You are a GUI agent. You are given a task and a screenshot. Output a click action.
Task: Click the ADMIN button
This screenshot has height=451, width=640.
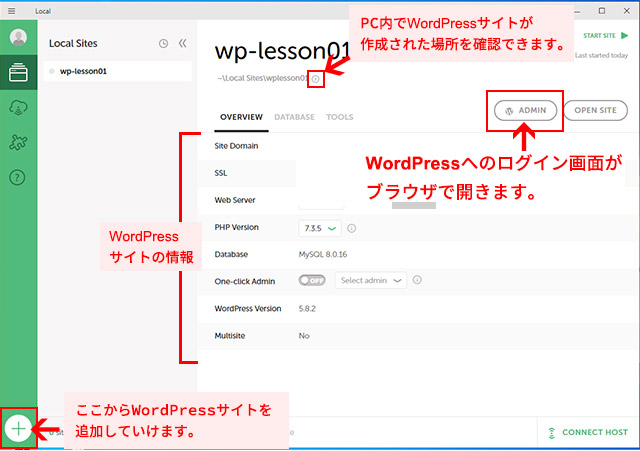(525, 111)
